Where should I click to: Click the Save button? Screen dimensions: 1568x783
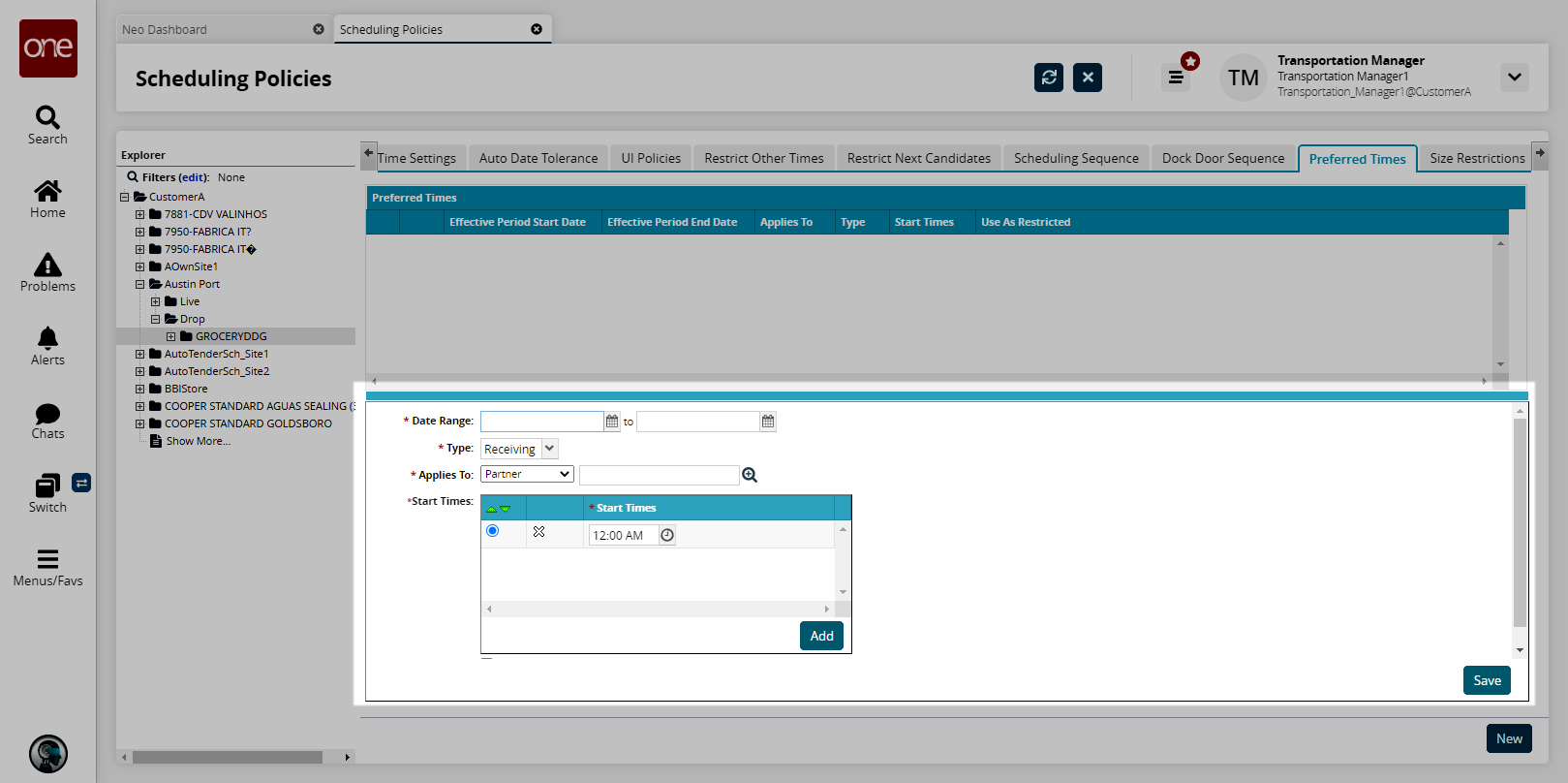[1486, 680]
